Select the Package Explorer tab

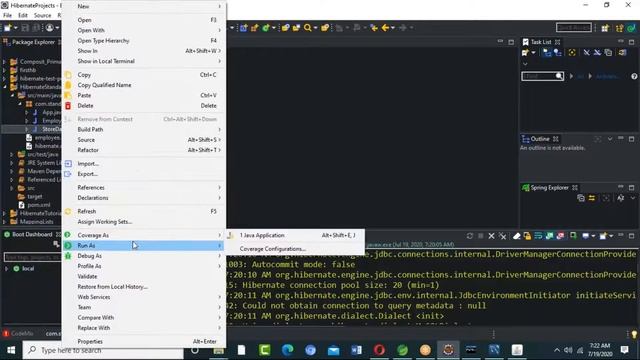point(32,42)
